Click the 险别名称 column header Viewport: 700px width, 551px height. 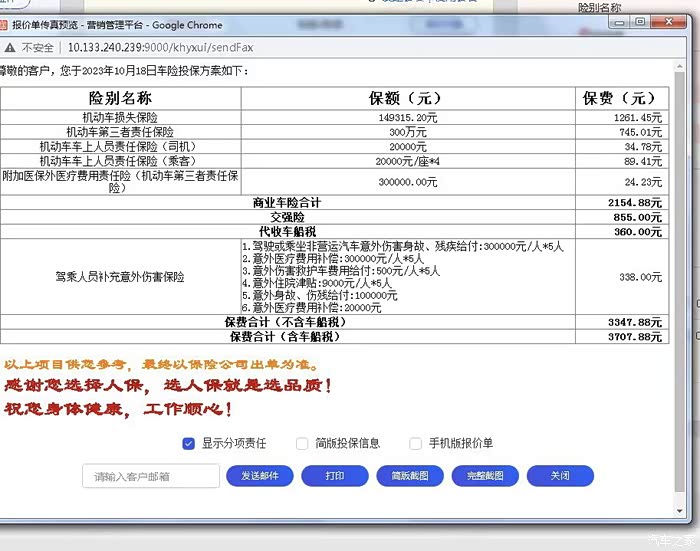pyautogui.click(x=120, y=98)
